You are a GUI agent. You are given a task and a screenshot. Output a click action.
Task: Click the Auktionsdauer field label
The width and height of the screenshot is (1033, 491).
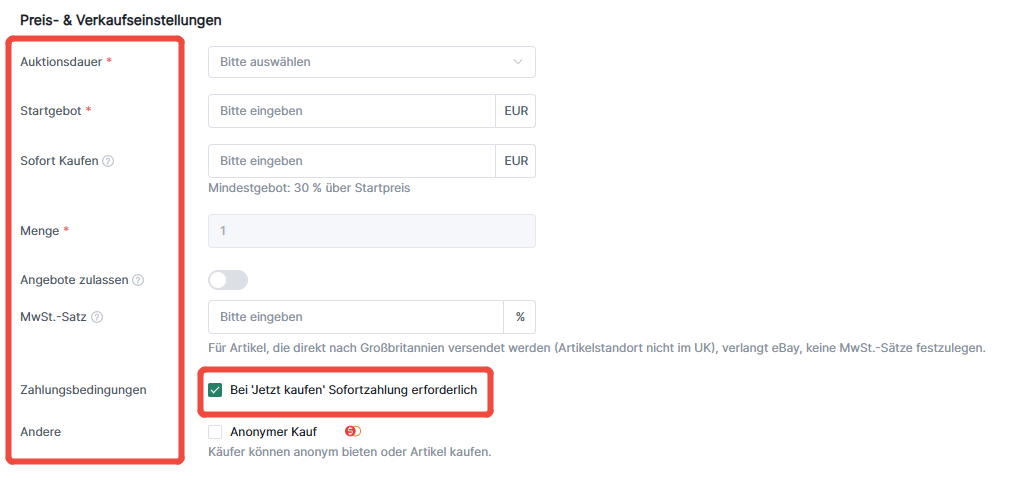coord(61,62)
